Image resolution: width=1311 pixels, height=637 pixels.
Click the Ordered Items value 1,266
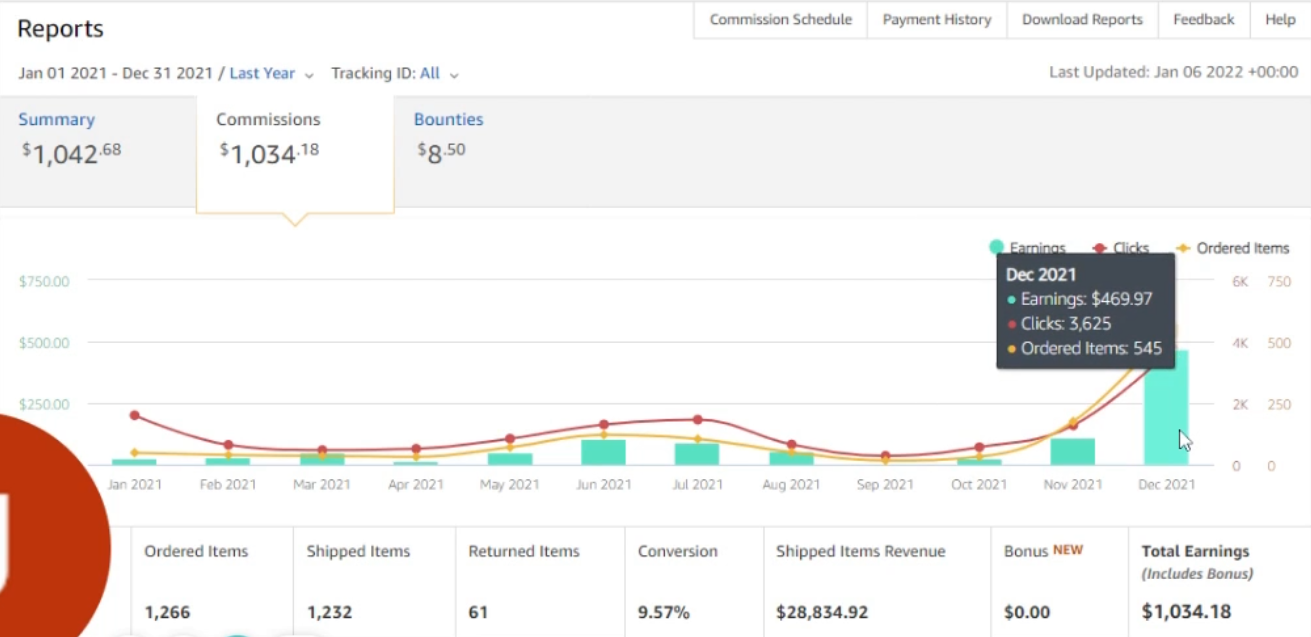pos(167,612)
